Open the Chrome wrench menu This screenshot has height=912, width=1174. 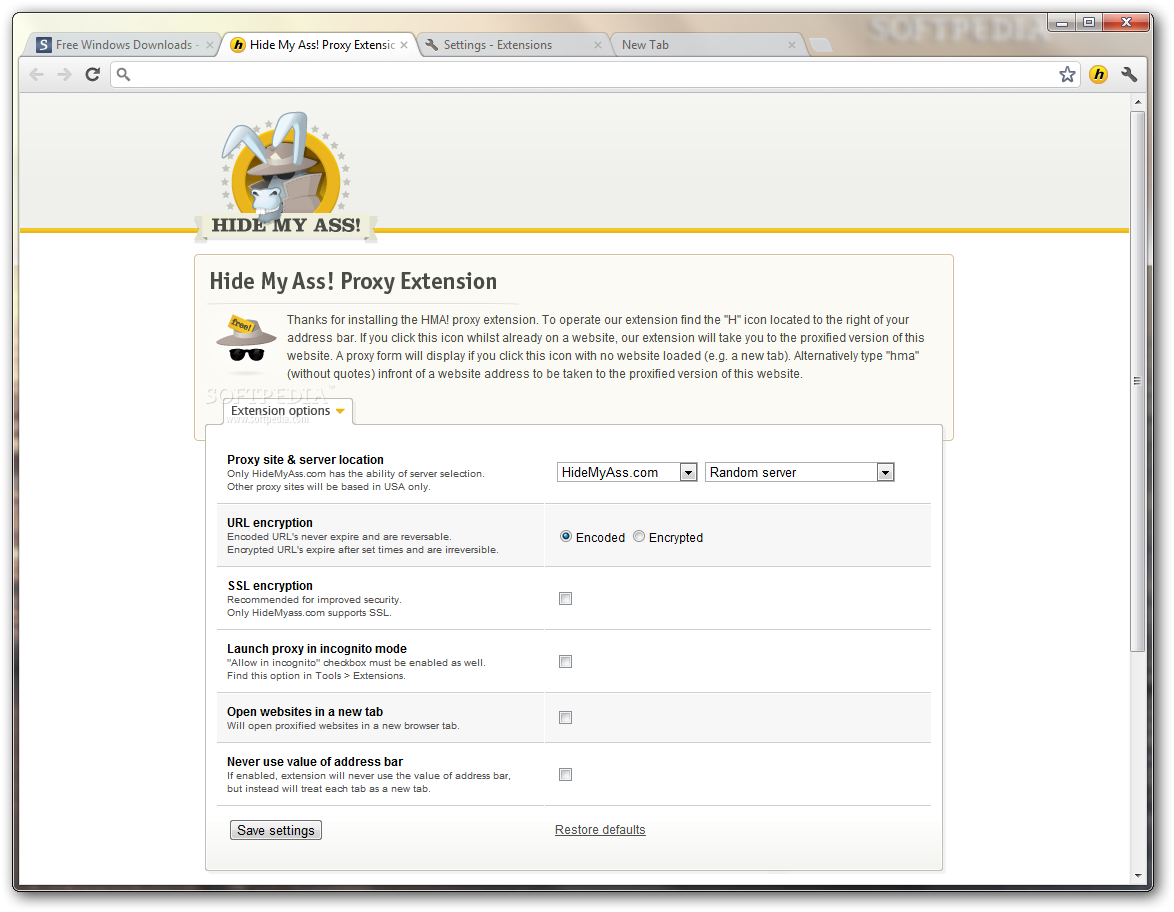1129,74
